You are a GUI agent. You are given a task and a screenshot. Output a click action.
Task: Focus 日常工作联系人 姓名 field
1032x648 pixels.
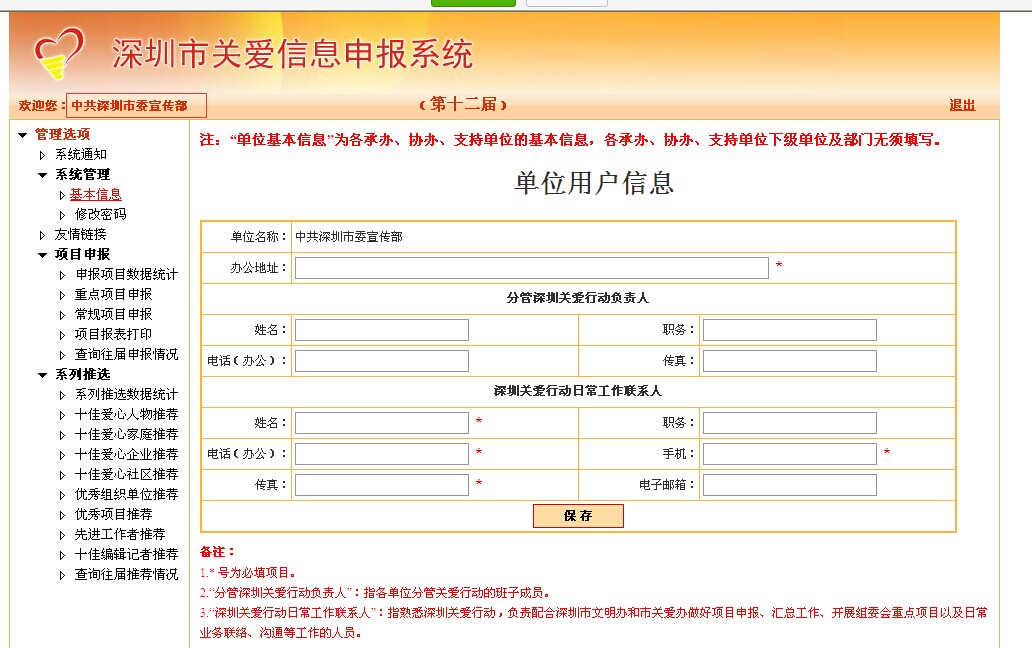382,422
